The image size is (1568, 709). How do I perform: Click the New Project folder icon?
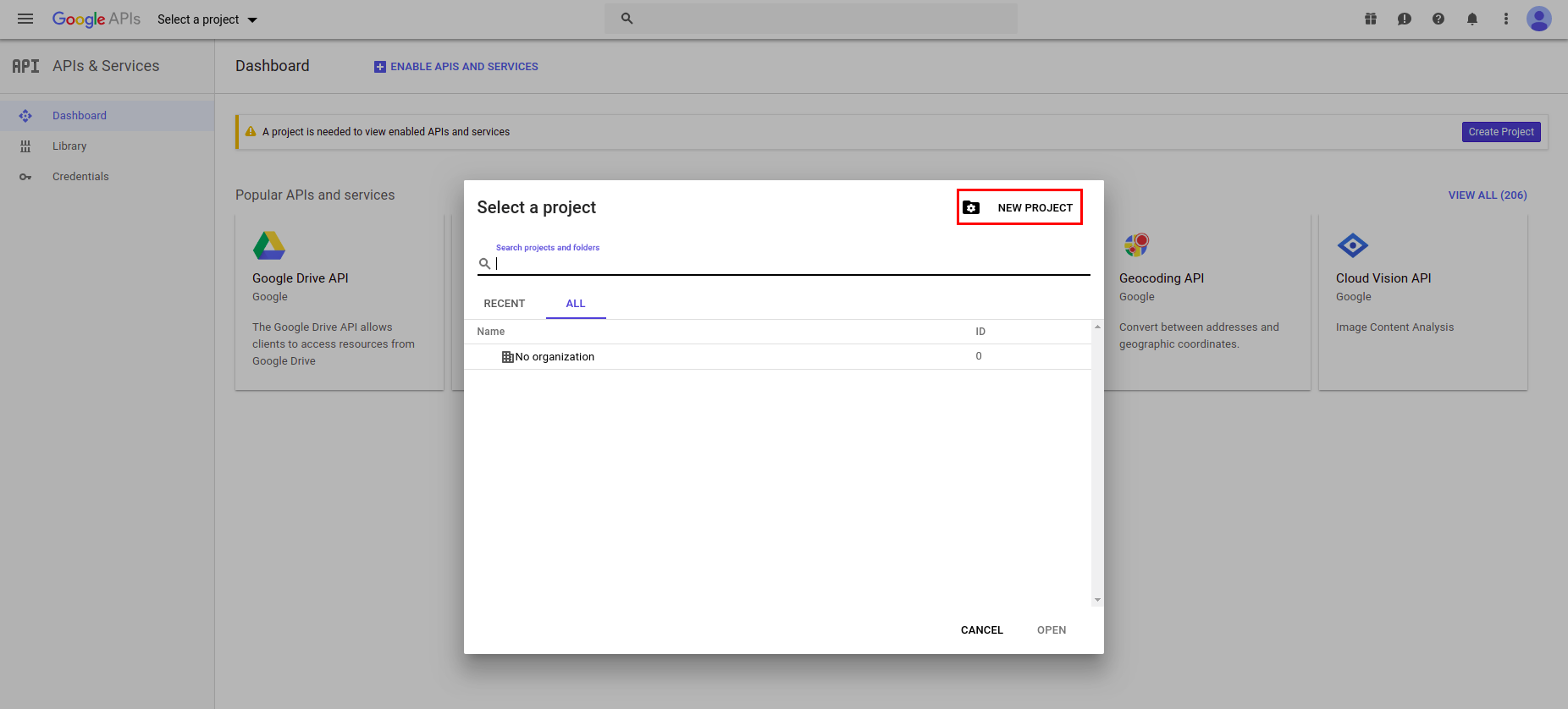(971, 208)
